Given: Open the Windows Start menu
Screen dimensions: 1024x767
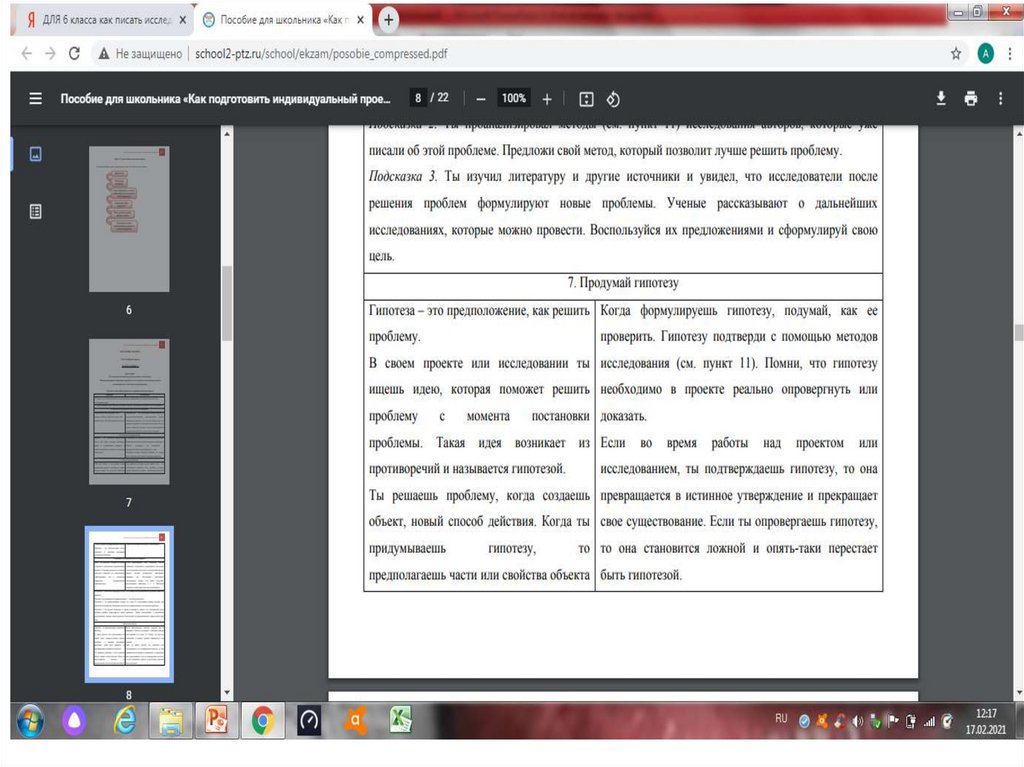Looking at the screenshot, I should point(29,721).
